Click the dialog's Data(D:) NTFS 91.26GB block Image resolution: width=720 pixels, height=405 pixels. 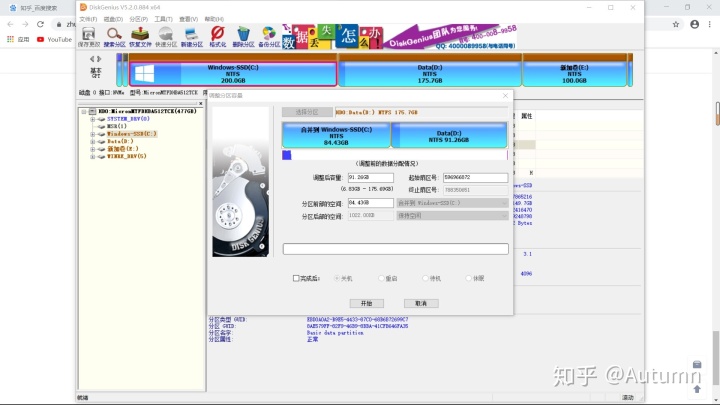coord(449,135)
